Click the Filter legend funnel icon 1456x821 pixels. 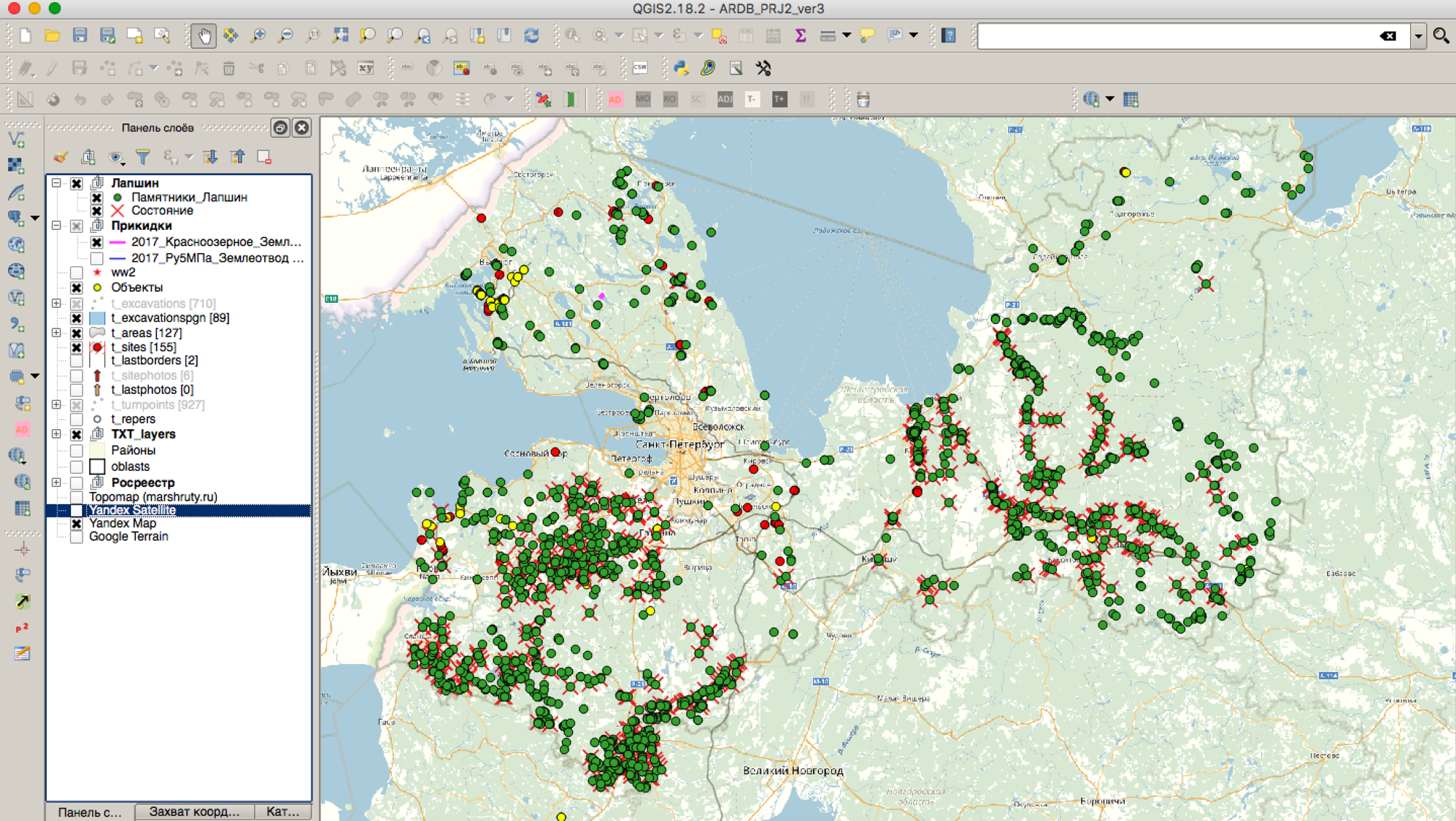[143, 157]
